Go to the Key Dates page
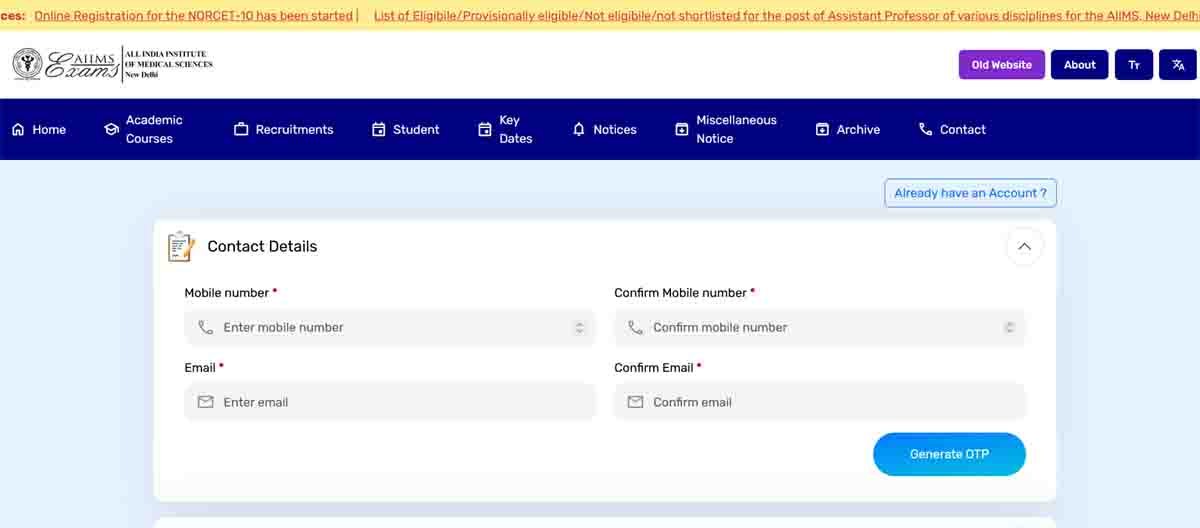 tap(505, 129)
